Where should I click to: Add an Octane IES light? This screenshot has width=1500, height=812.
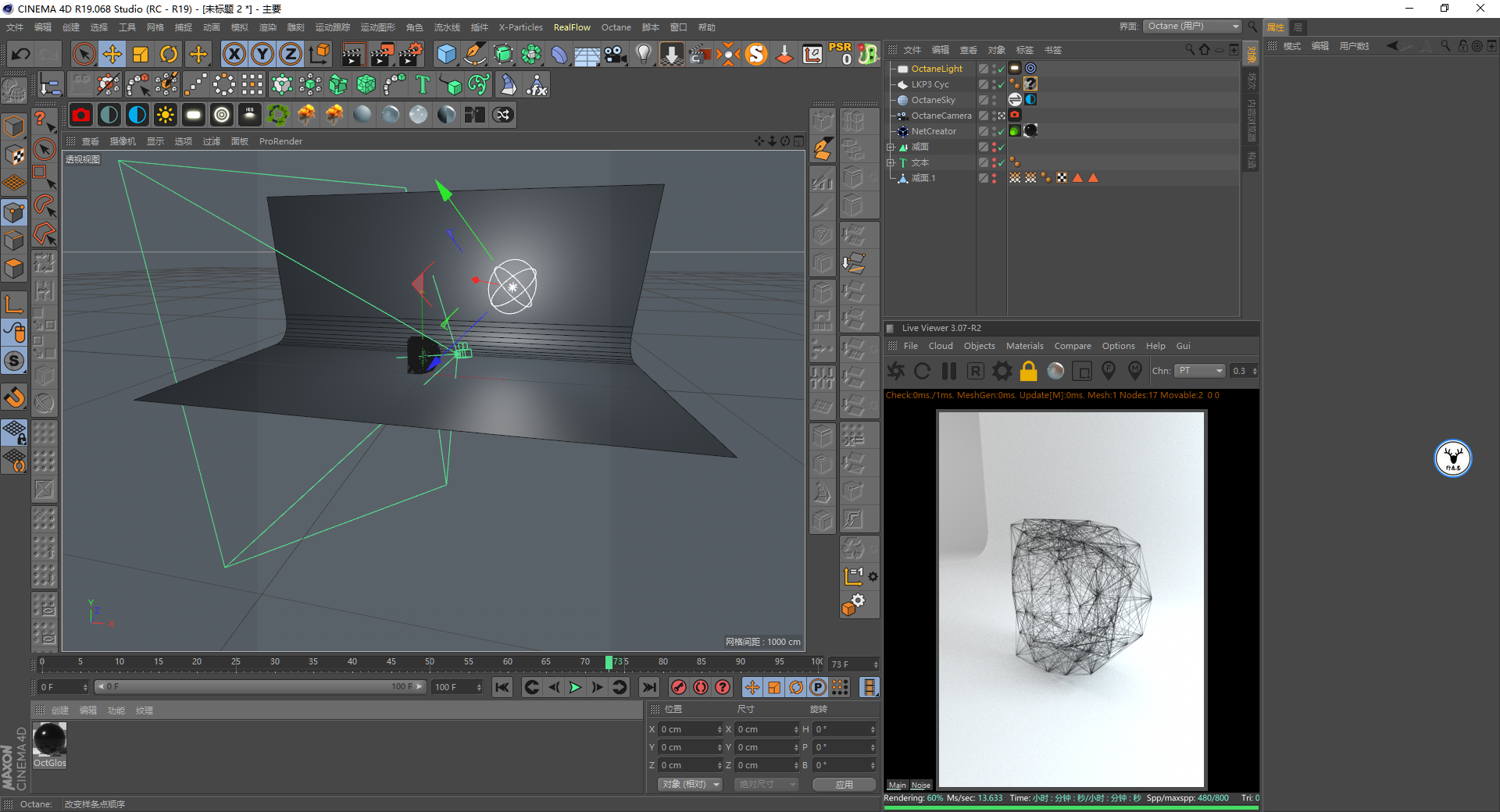[x=250, y=115]
